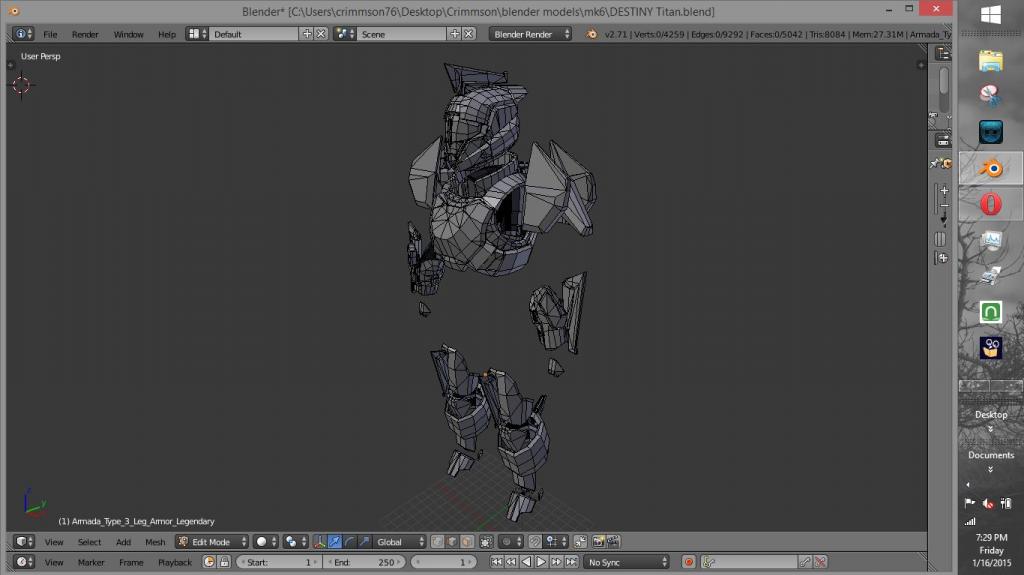
Task: Delete the current Scene
Action: click(468, 34)
